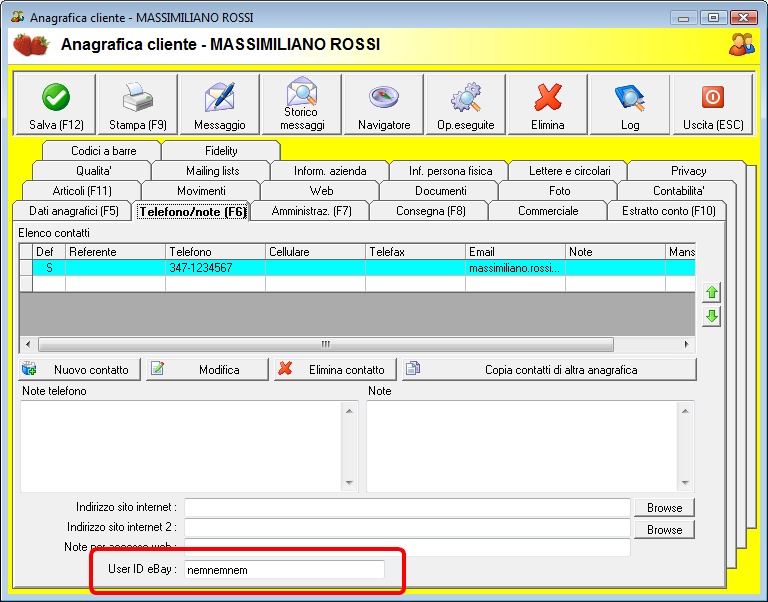768x602 pixels.
Task: Click the users icon in header
Action: (741, 45)
